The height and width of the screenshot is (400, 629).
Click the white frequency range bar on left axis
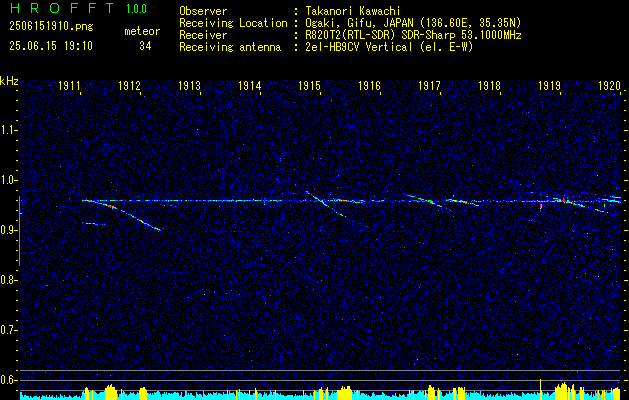click(19, 231)
